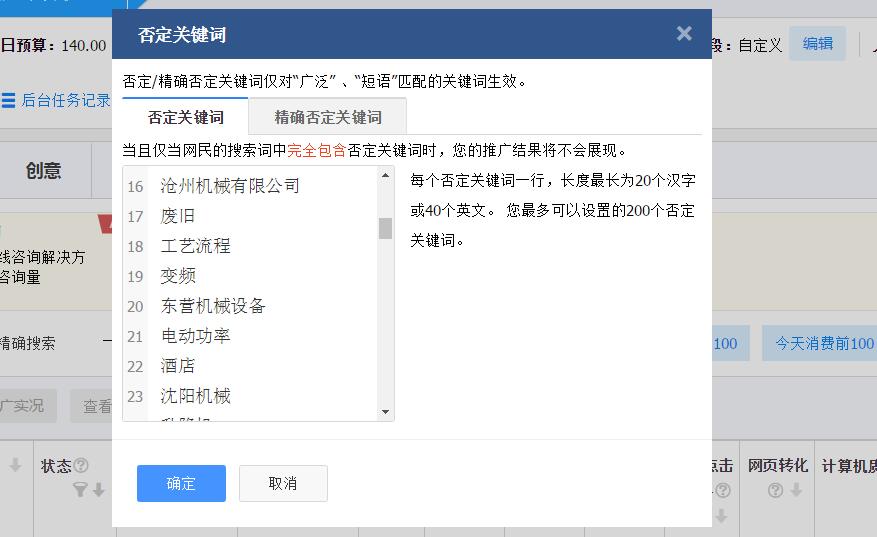
Task: Click keyword line 沧州机械有限公司
Action: 230,186
